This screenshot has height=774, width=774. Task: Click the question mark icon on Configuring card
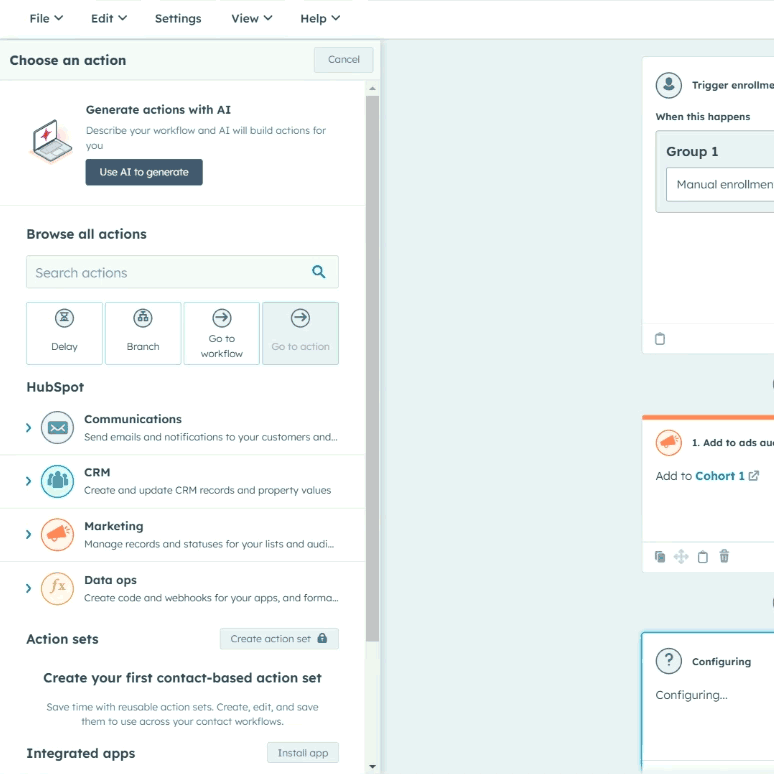[x=668, y=660]
